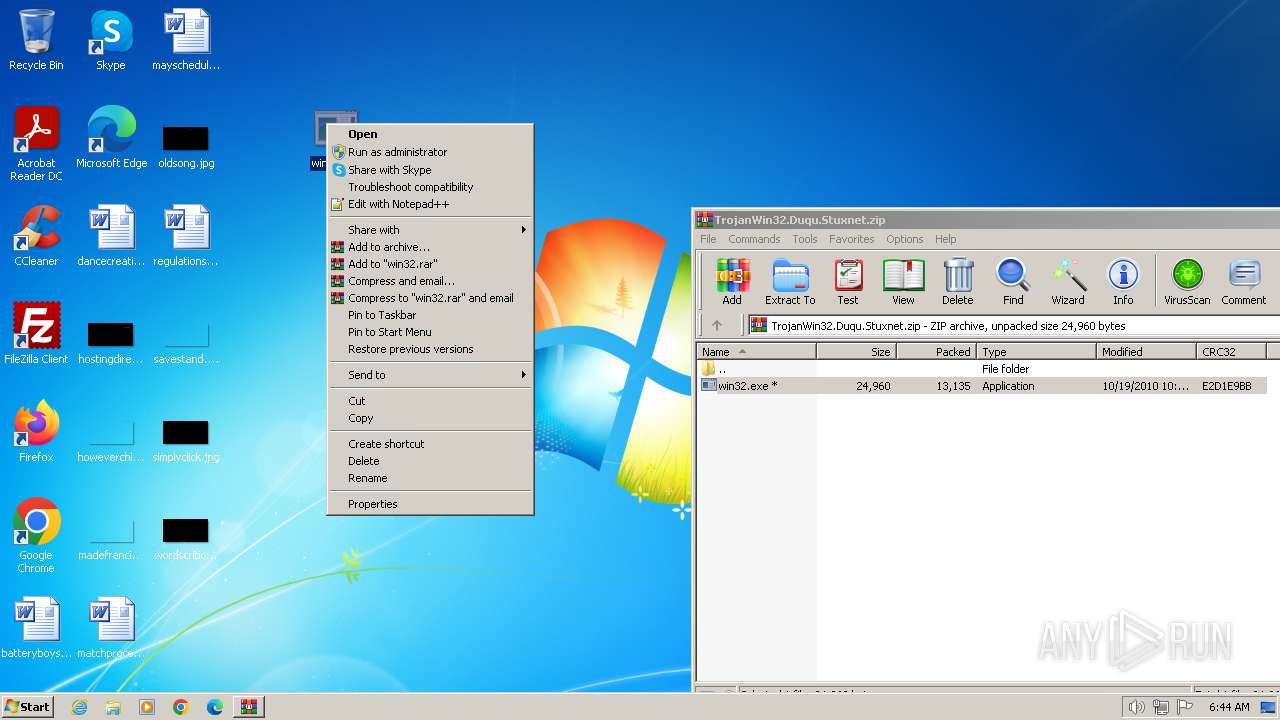The image size is (1280, 720).
Task: Sort by the Modified column header
Action: [1146, 352]
